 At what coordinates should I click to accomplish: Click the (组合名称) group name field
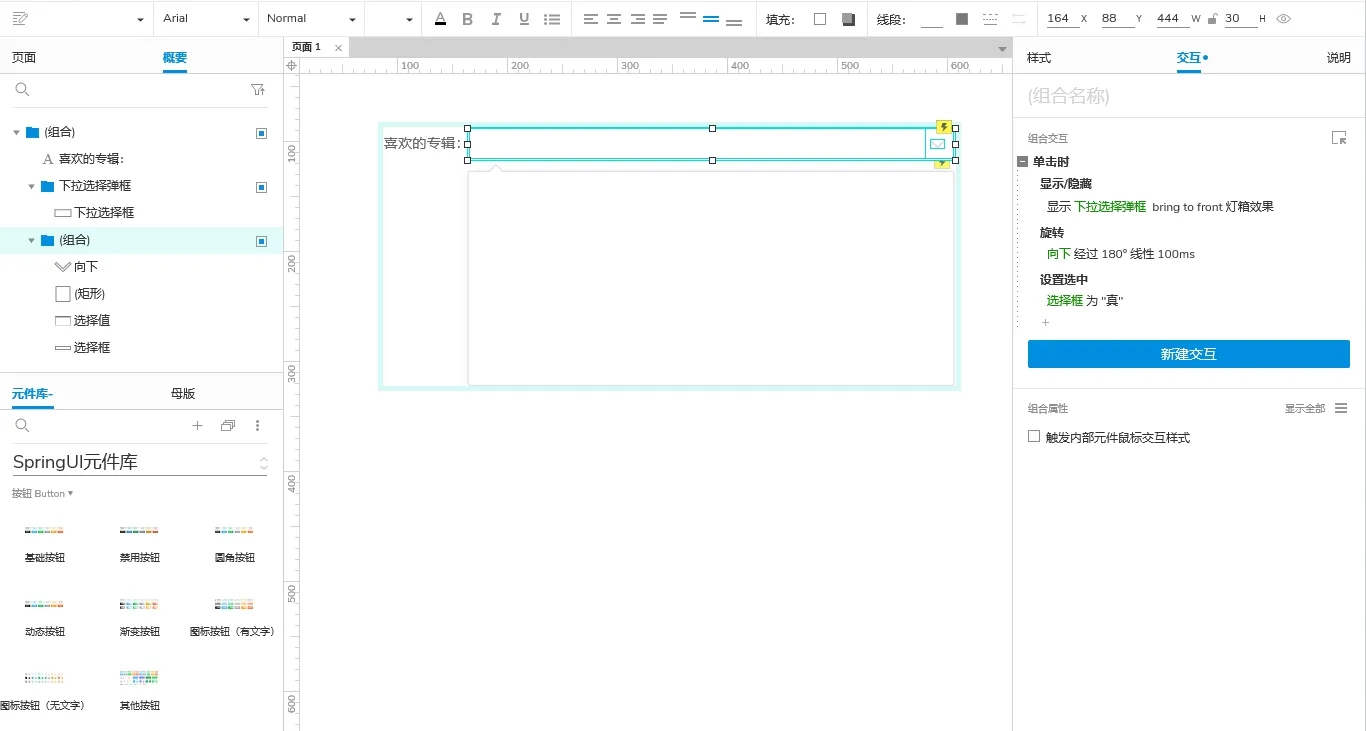1188,97
